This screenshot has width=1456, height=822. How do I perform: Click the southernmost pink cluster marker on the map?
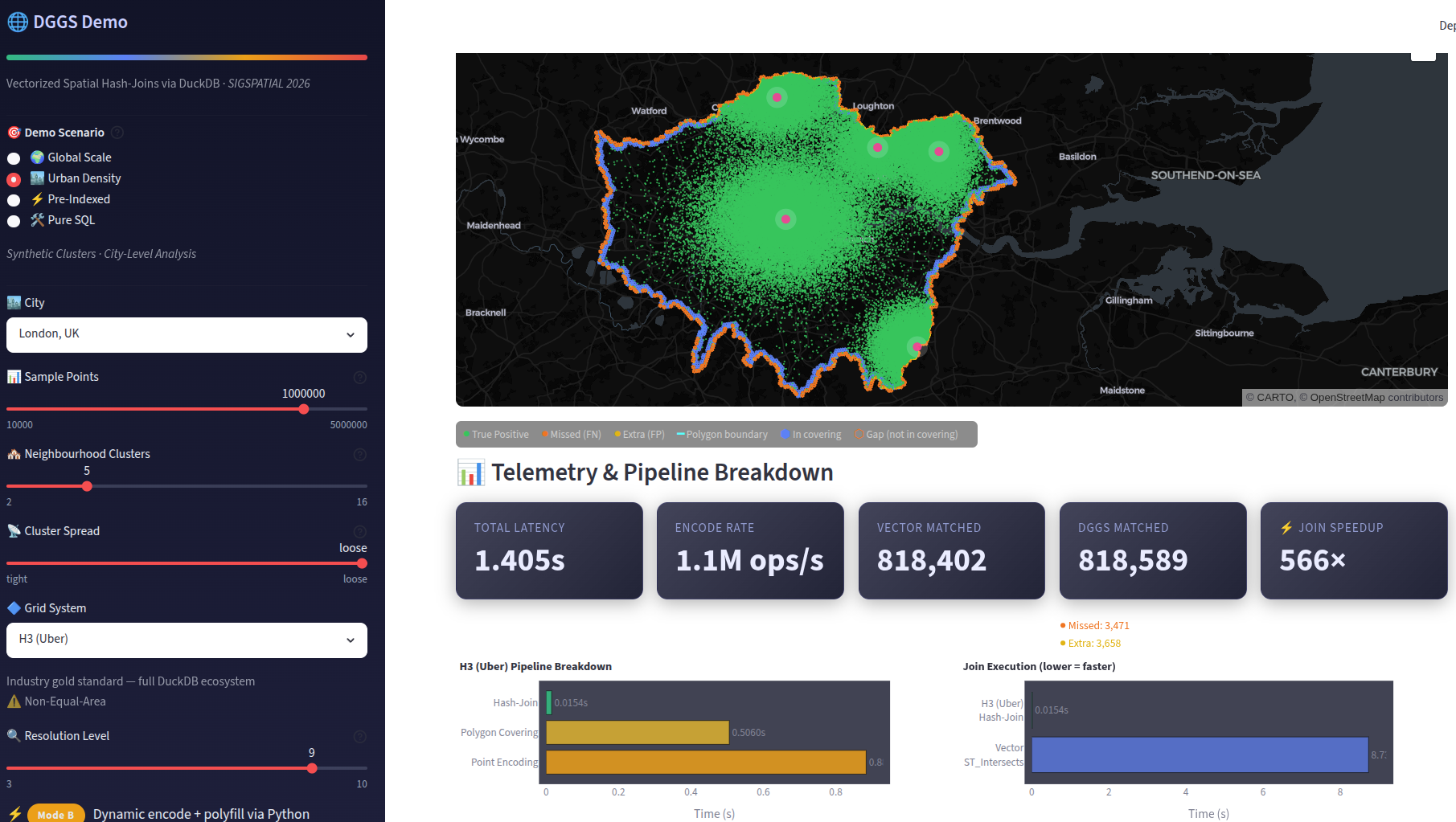point(917,347)
